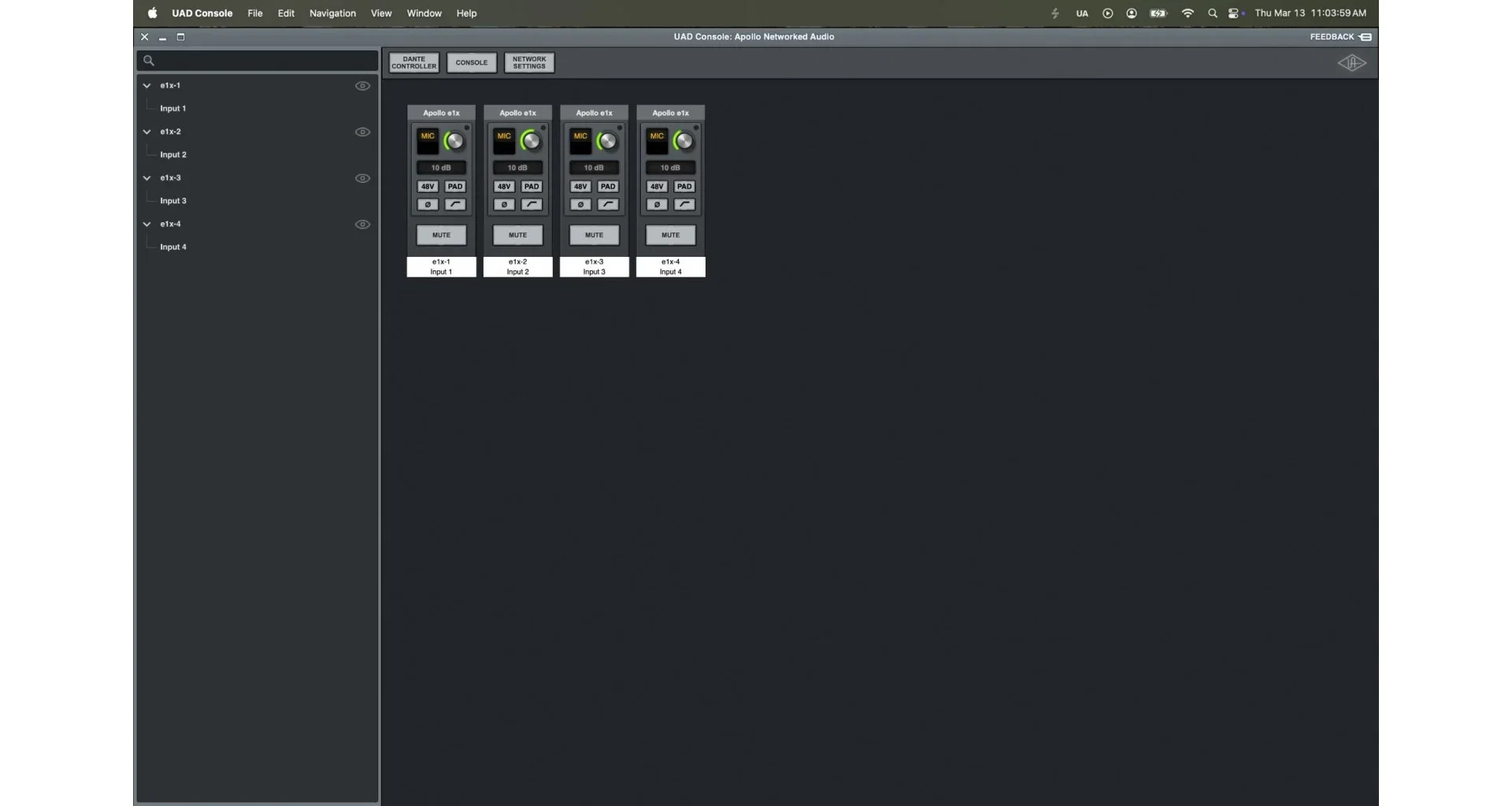This screenshot has width=1512, height=806.
Task: Collapse the e1x-2 tree entry
Action: click(146, 132)
